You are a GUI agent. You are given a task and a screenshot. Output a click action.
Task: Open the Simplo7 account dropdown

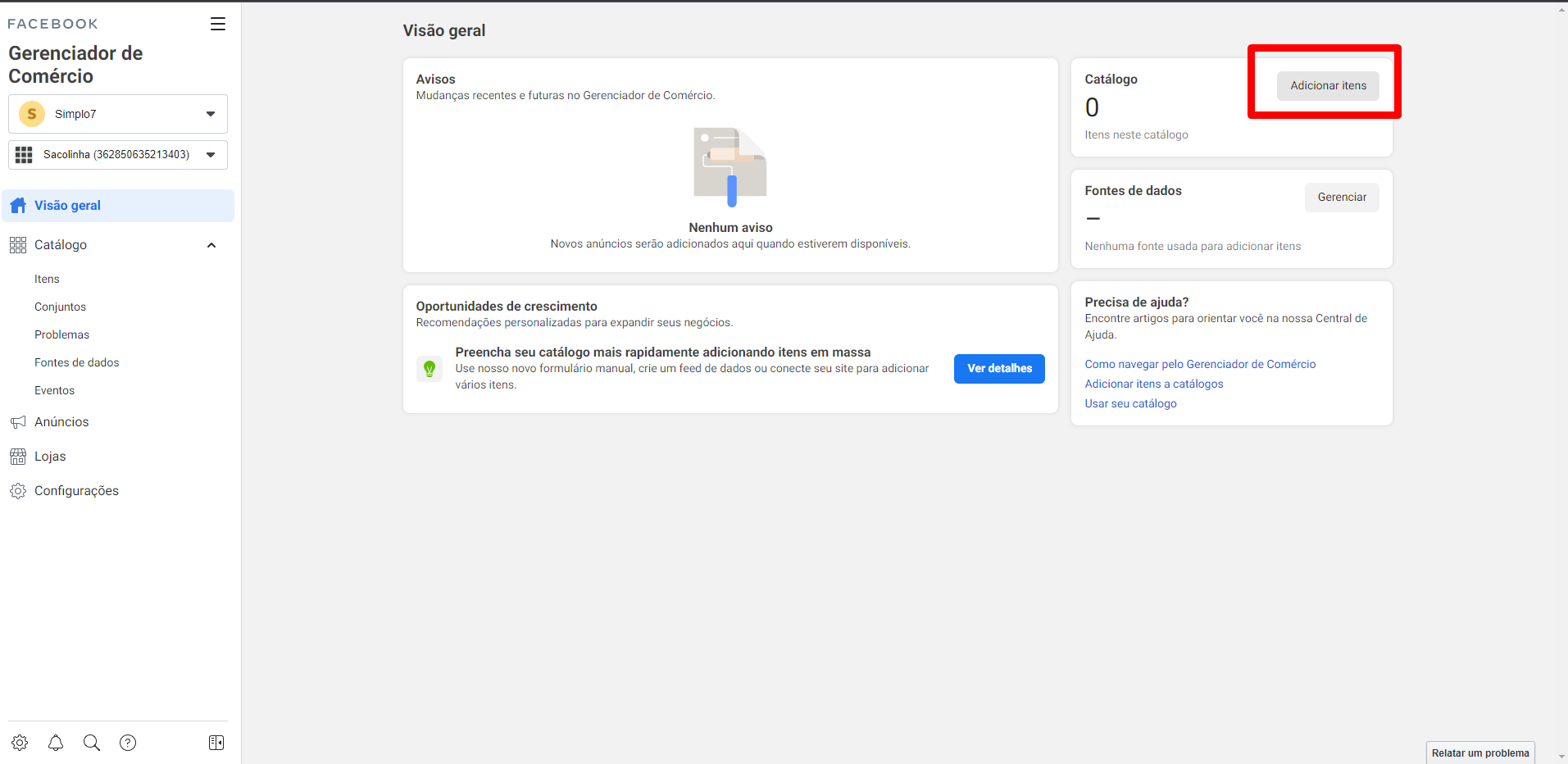coord(118,114)
